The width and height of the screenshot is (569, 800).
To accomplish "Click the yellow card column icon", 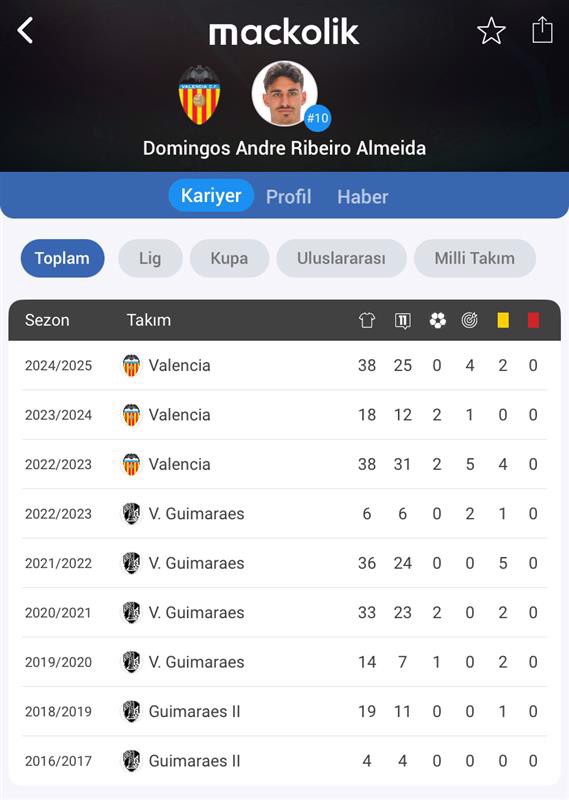I will (503, 320).
